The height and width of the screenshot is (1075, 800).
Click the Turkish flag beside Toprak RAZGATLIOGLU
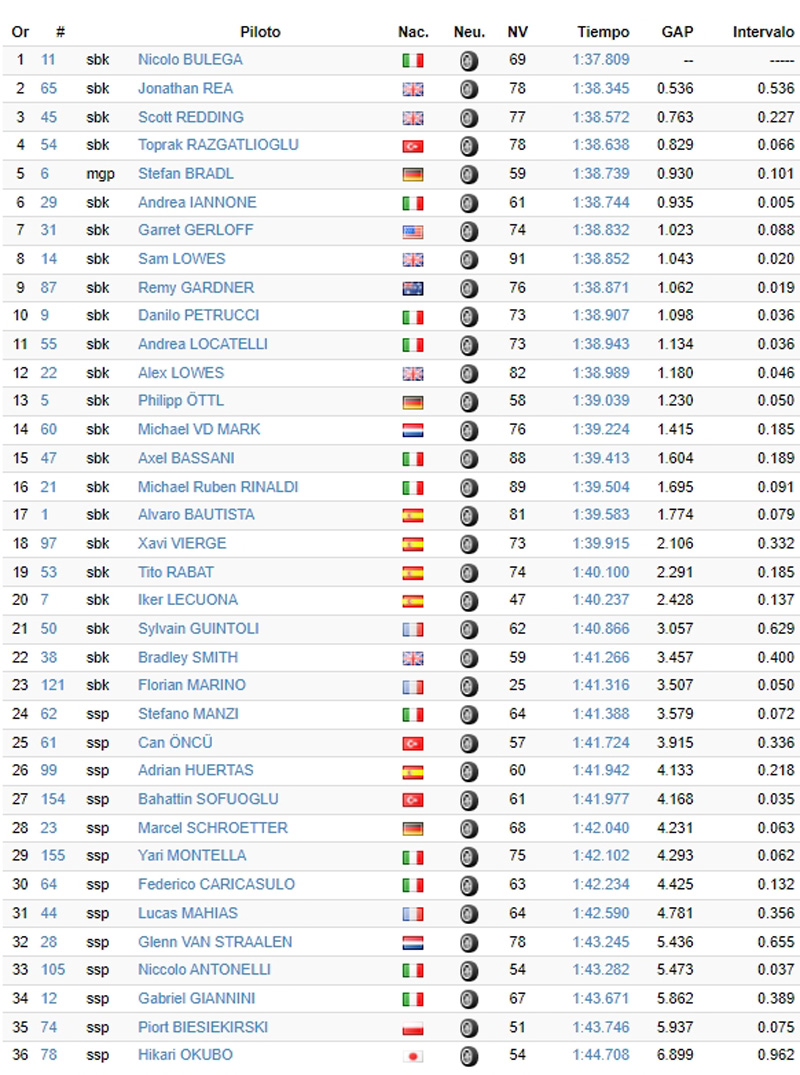[x=412, y=146]
